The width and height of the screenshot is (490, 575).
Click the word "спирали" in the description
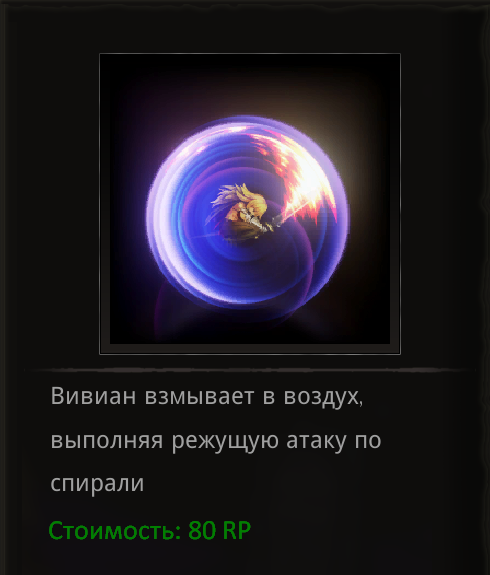tap(97, 484)
